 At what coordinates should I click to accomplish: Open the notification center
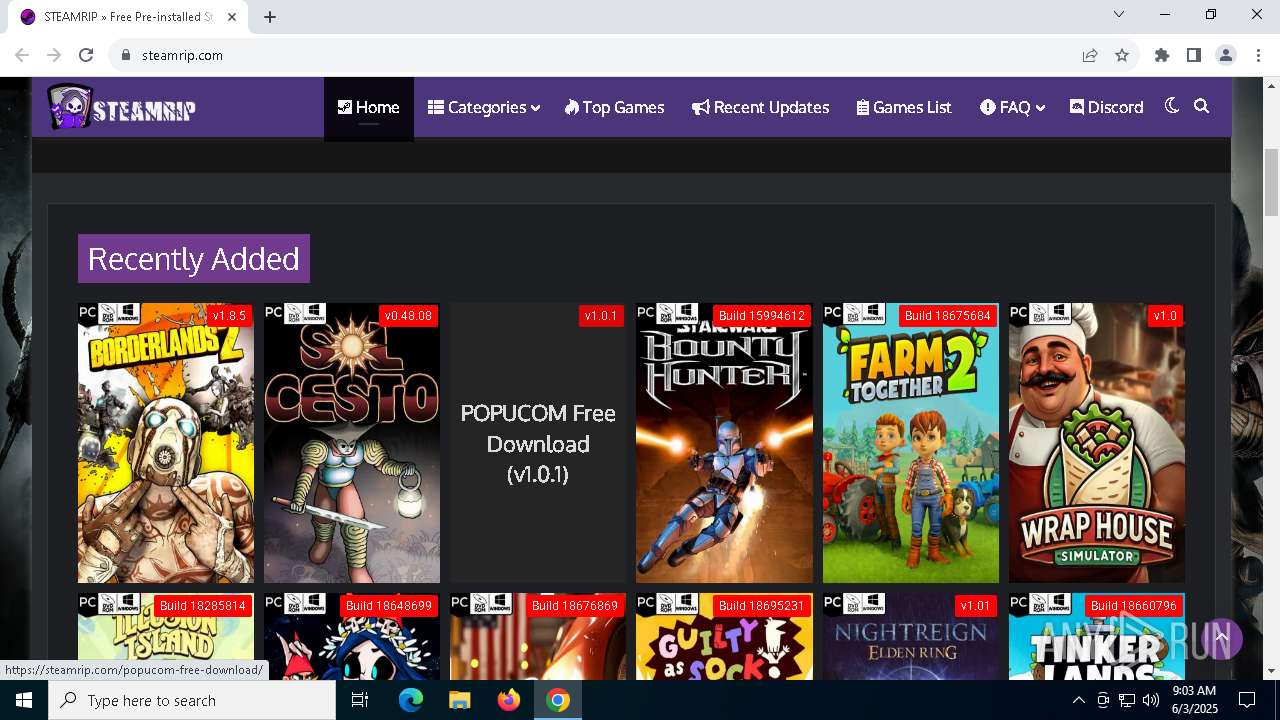point(1247,700)
